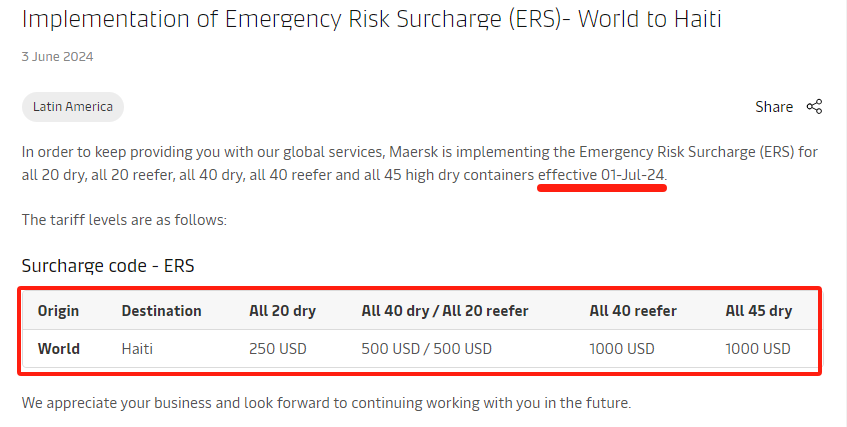This screenshot has height=427, width=847.
Task: Click the Origin column header
Action: (x=58, y=311)
